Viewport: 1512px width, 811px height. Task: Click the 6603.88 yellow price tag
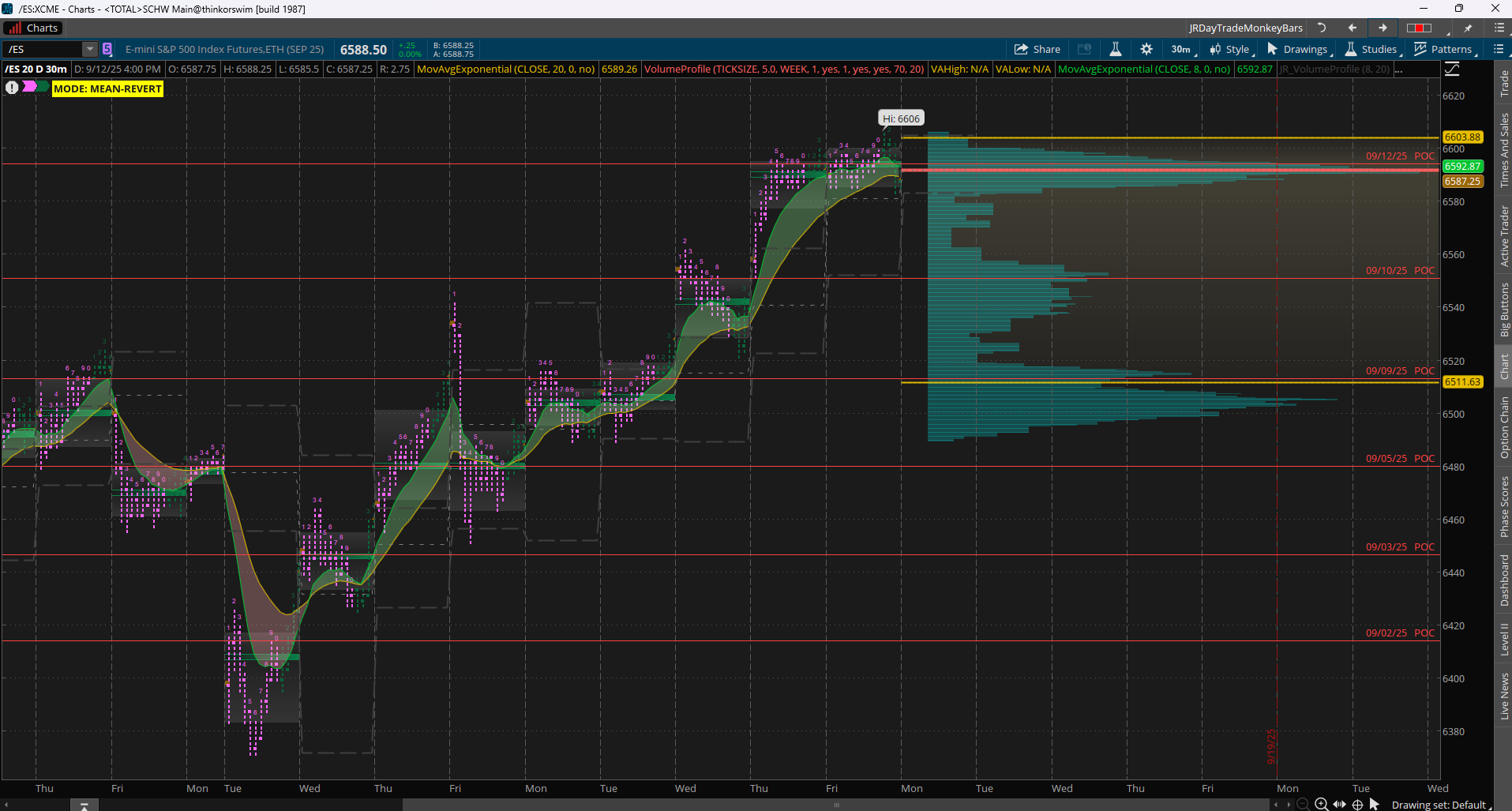(x=1462, y=137)
